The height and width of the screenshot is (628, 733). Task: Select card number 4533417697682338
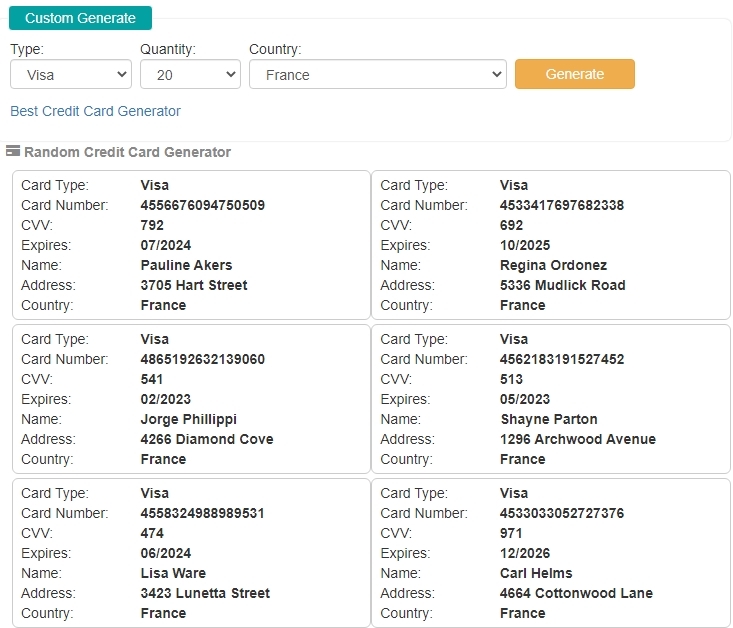pos(562,205)
